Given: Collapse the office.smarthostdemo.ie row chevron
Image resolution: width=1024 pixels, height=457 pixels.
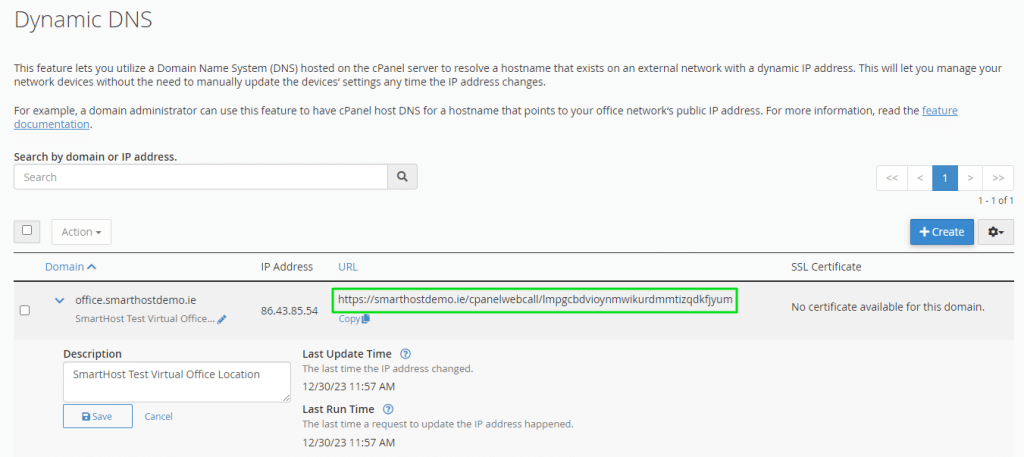Looking at the screenshot, I should click(x=59, y=300).
